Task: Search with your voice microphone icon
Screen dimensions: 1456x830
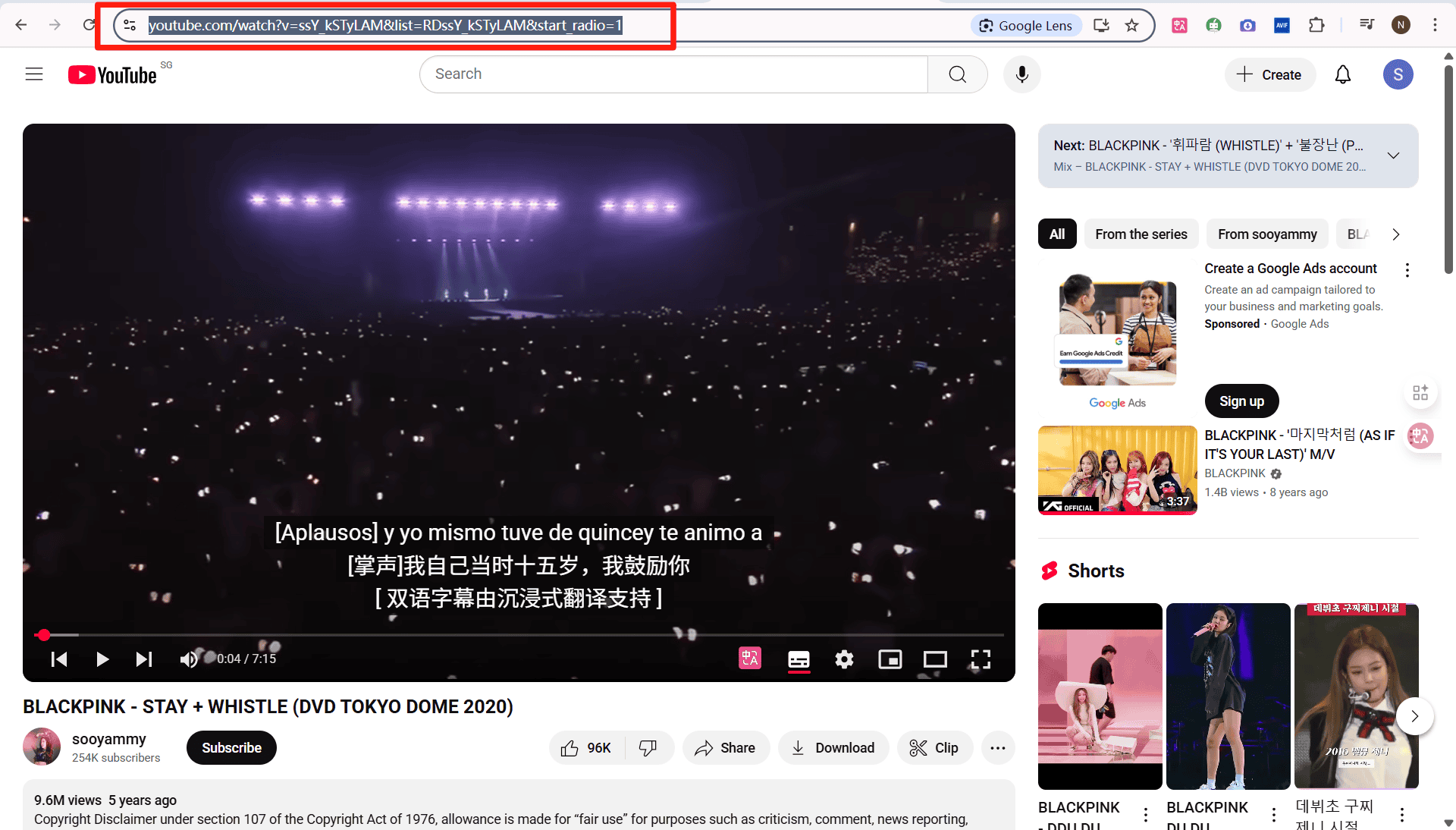Action: click(1022, 74)
